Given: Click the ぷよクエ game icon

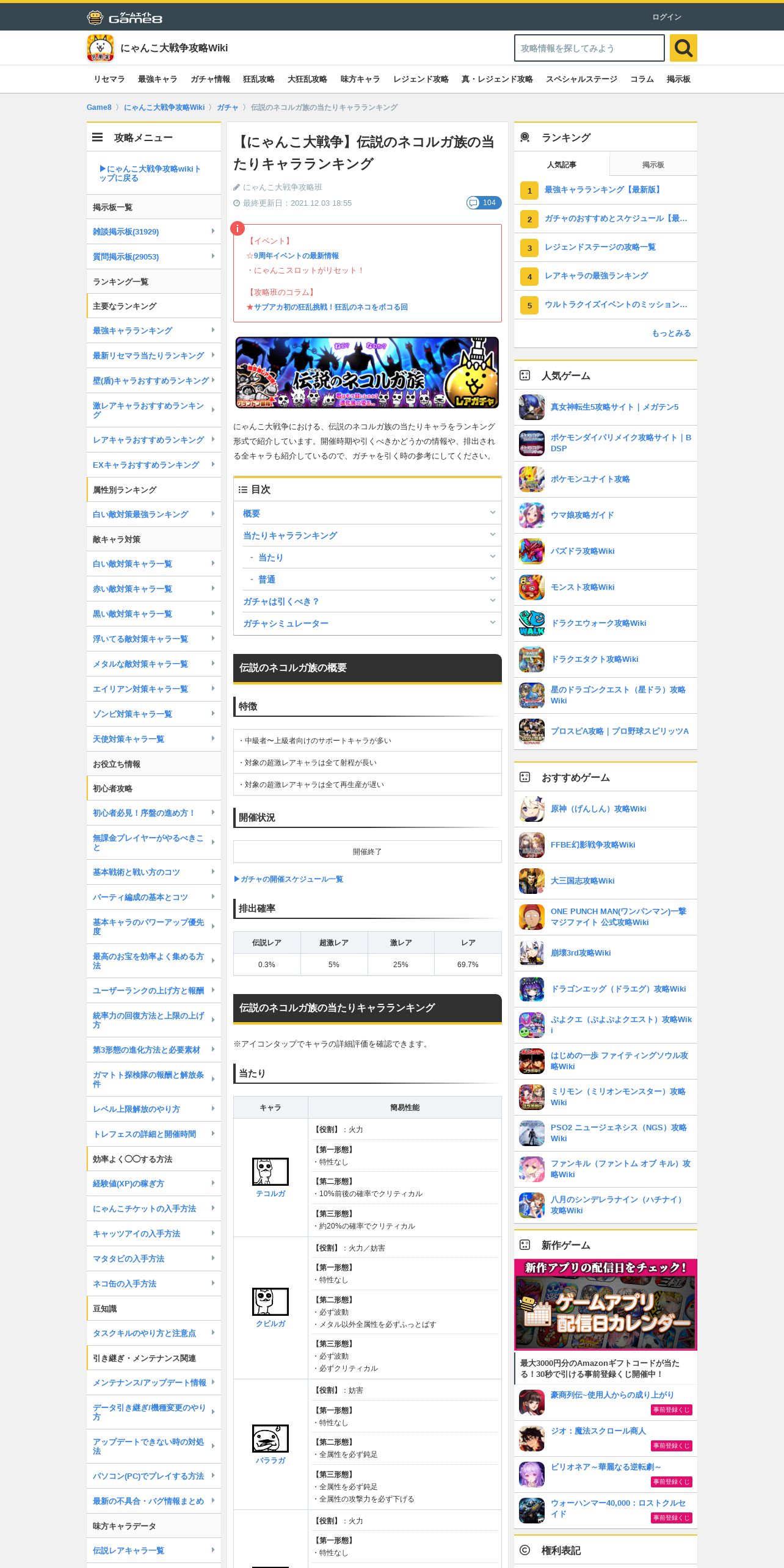Looking at the screenshot, I should (532, 1025).
